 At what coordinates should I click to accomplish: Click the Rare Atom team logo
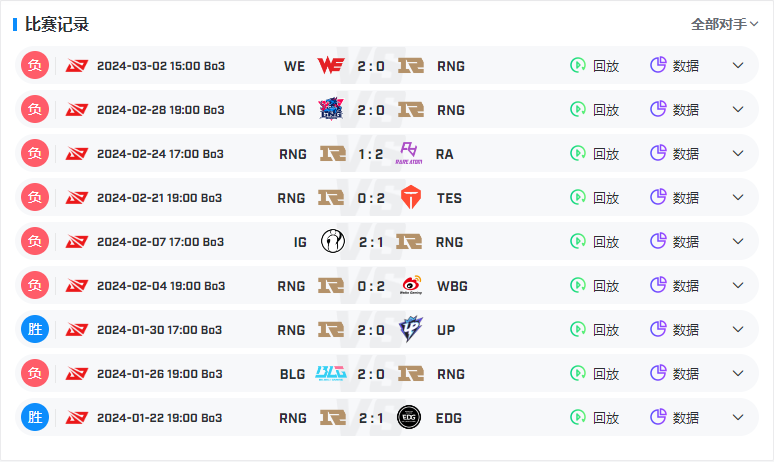[409, 153]
